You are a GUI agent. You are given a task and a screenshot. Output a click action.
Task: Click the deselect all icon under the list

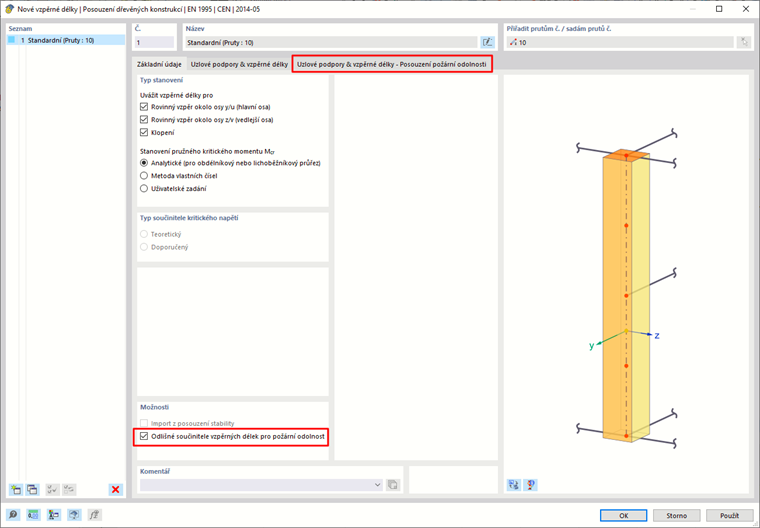[69, 489]
